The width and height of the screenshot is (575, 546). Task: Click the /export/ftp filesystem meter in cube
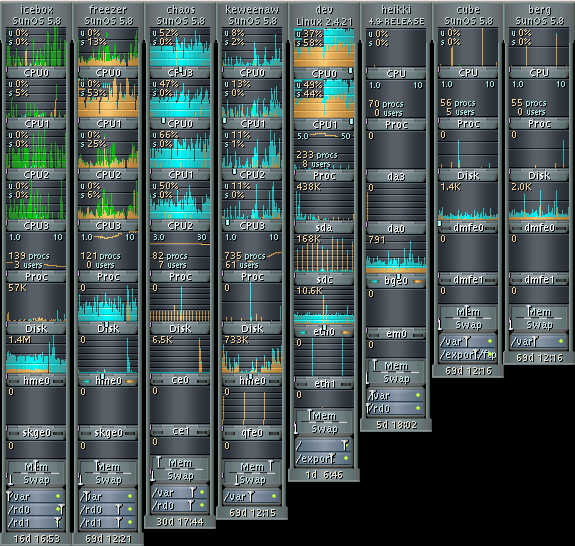click(x=468, y=355)
